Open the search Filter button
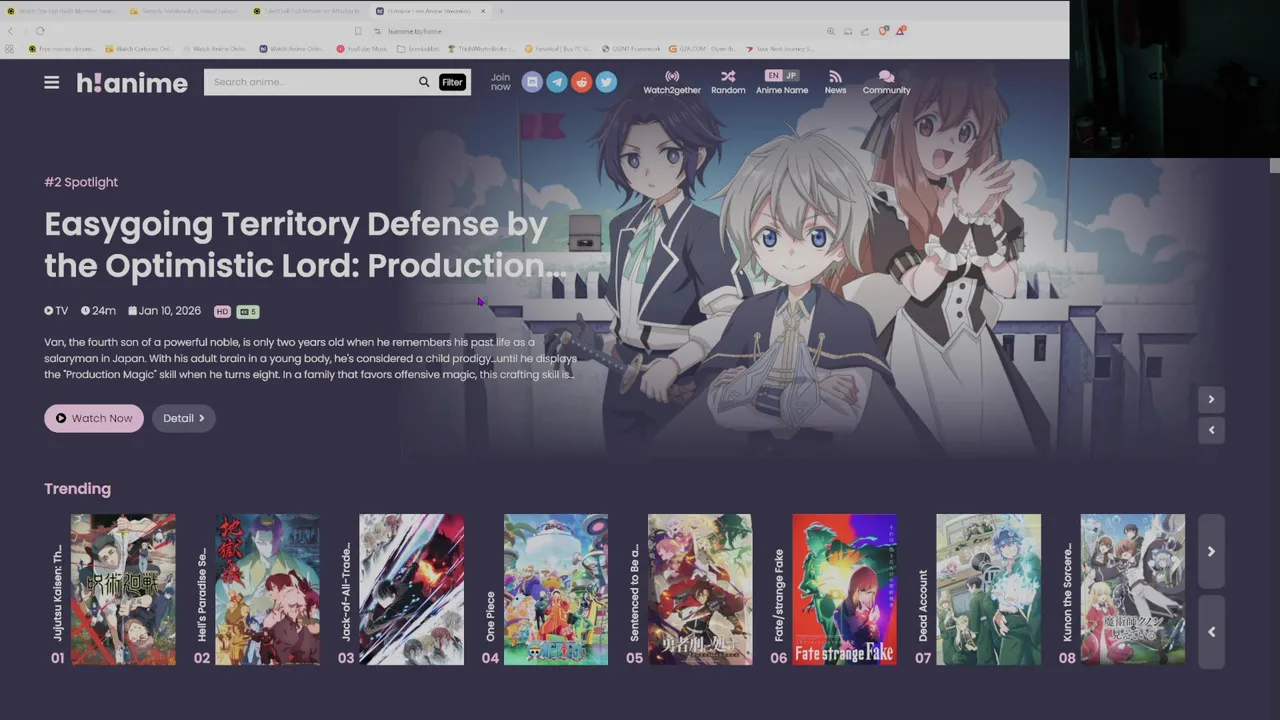Image resolution: width=1280 pixels, height=720 pixels. tap(452, 82)
